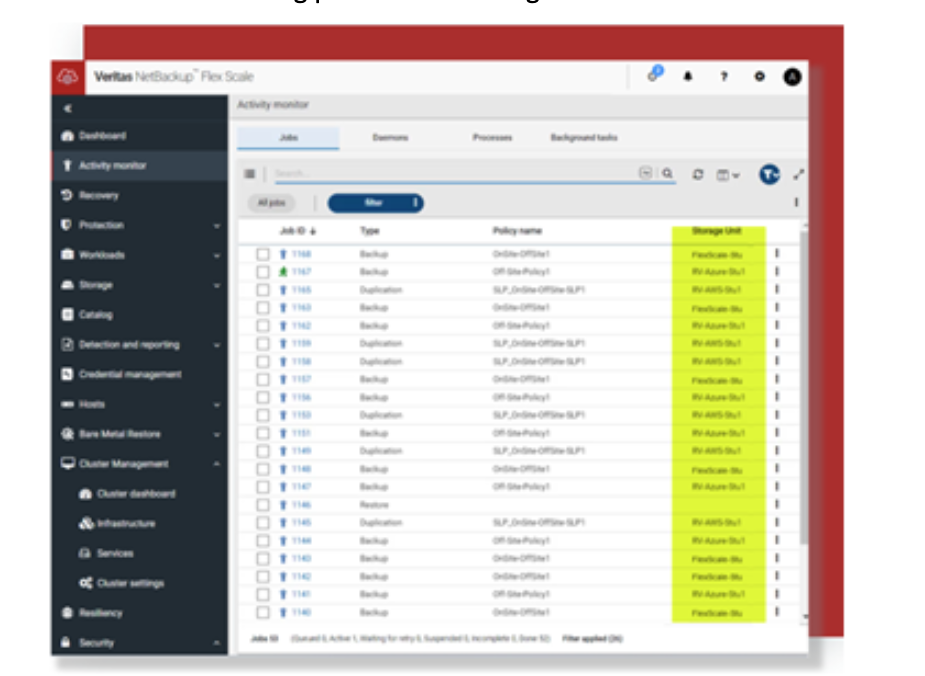Image resolution: width=925 pixels, height=676 pixels.
Task: Select checkbox for Restore job 1146
Action: 263,505
